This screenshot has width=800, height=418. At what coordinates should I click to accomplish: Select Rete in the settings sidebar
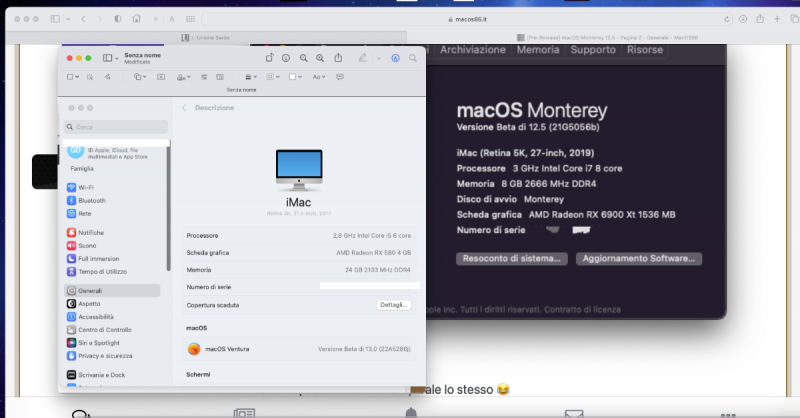click(x=79, y=214)
